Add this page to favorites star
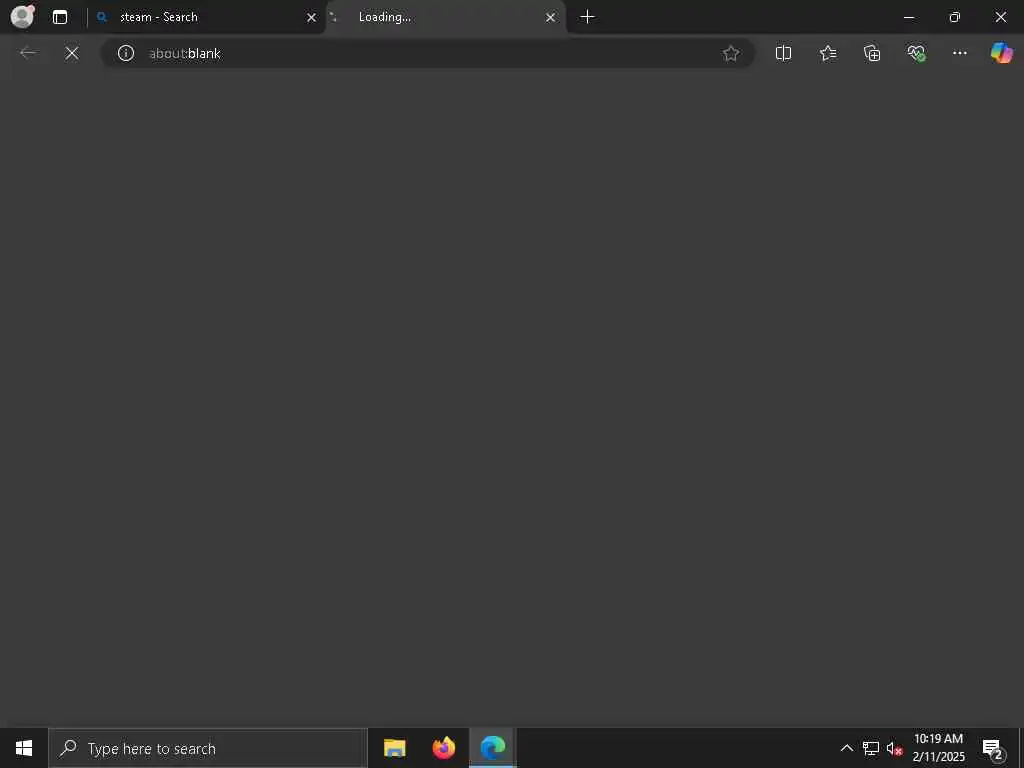 [x=731, y=53]
